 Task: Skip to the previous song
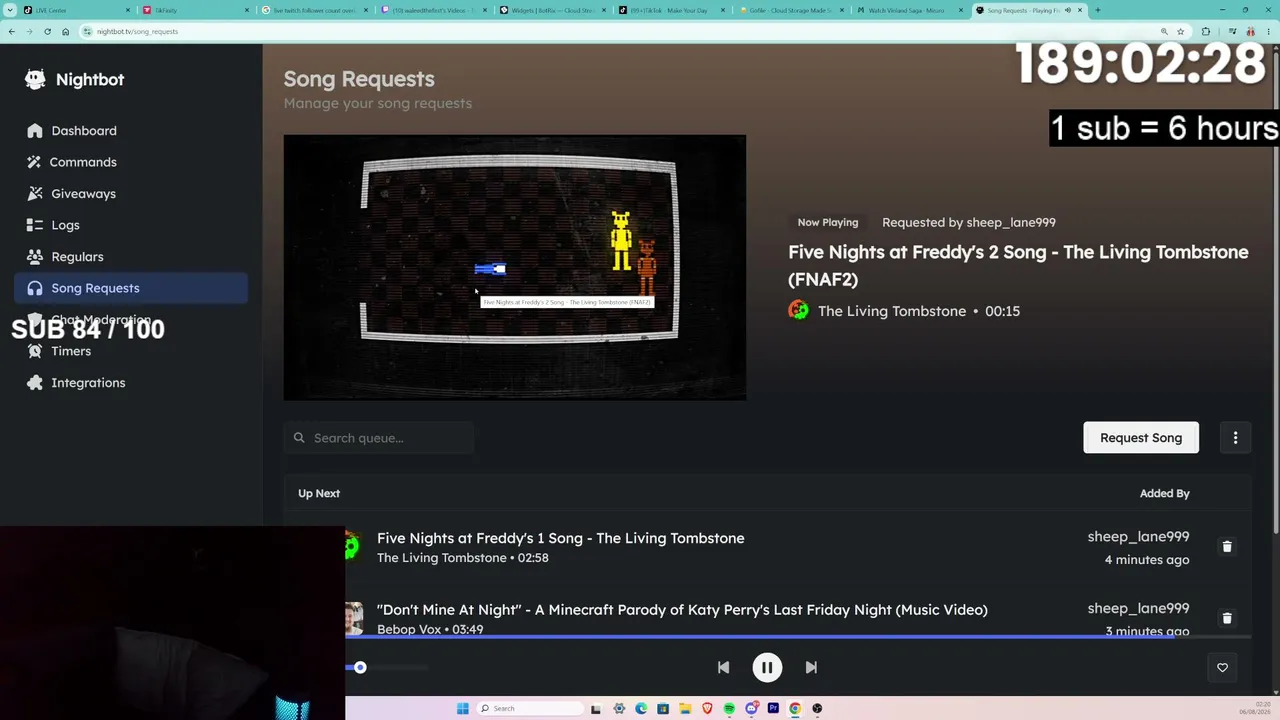pos(723,667)
